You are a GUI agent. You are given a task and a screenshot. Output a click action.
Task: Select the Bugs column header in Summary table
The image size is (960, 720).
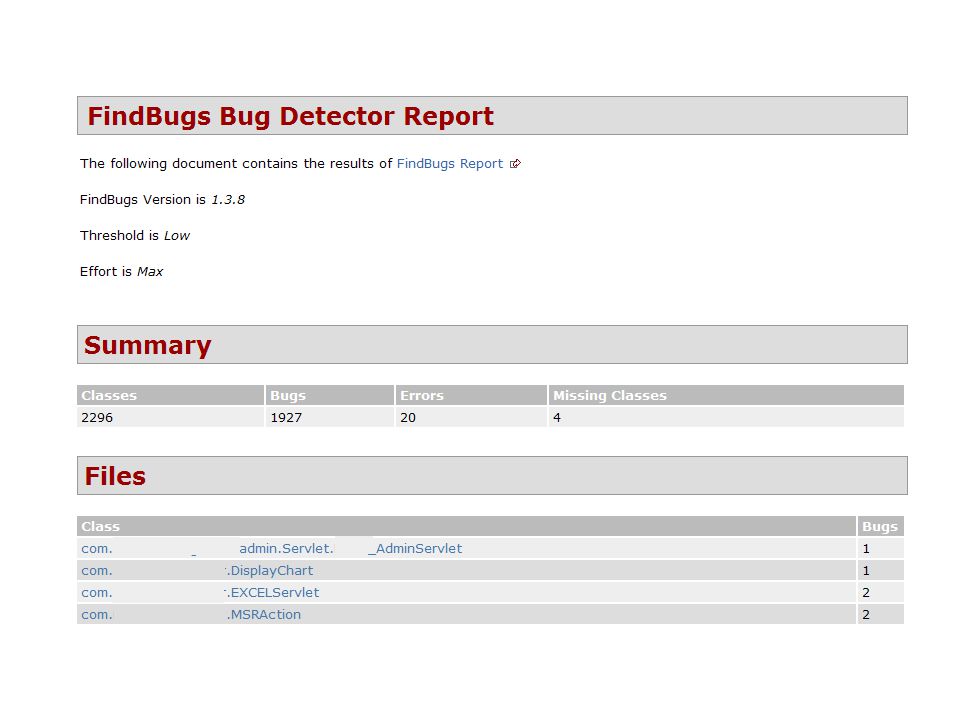tap(330, 396)
